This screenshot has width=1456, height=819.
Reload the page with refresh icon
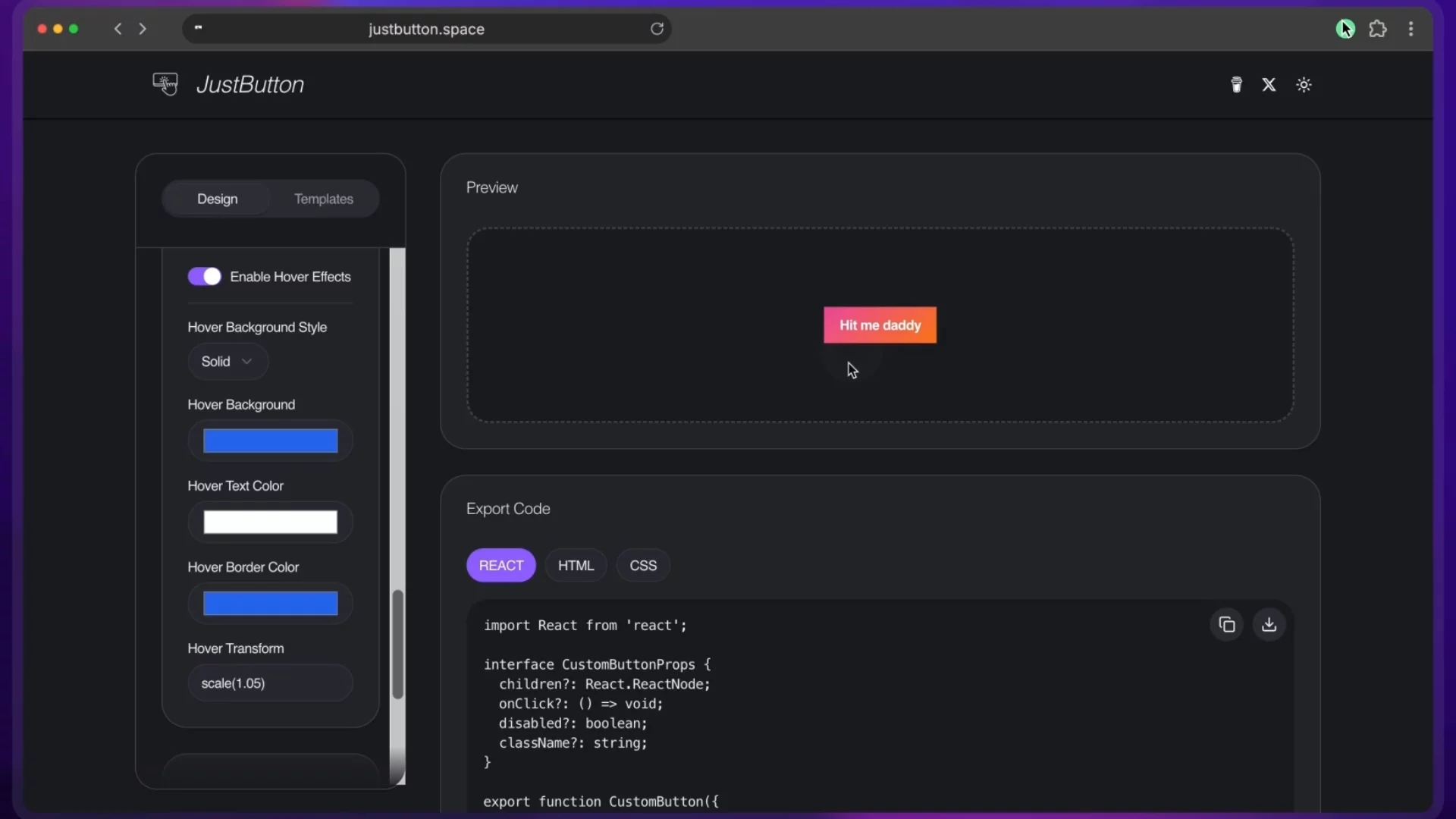[x=657, y=29]
